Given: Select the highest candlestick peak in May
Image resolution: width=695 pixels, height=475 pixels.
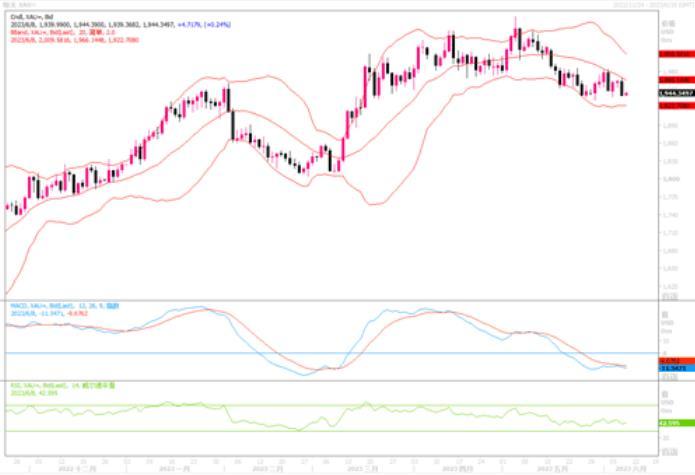Looking at the screenshot, I should coord(516,32).
